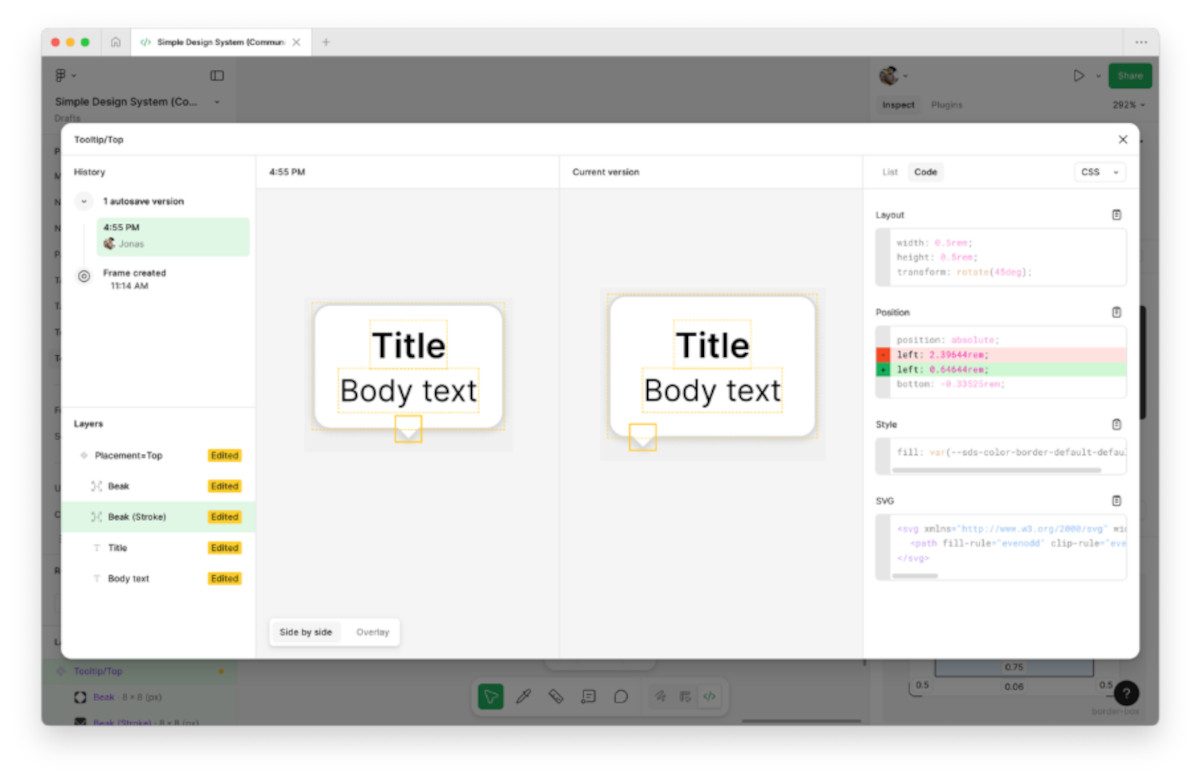The width and height of the screenshot is (1200, 780).
Task: Select the Move tool in bottom toolbar
Action: 490,697
